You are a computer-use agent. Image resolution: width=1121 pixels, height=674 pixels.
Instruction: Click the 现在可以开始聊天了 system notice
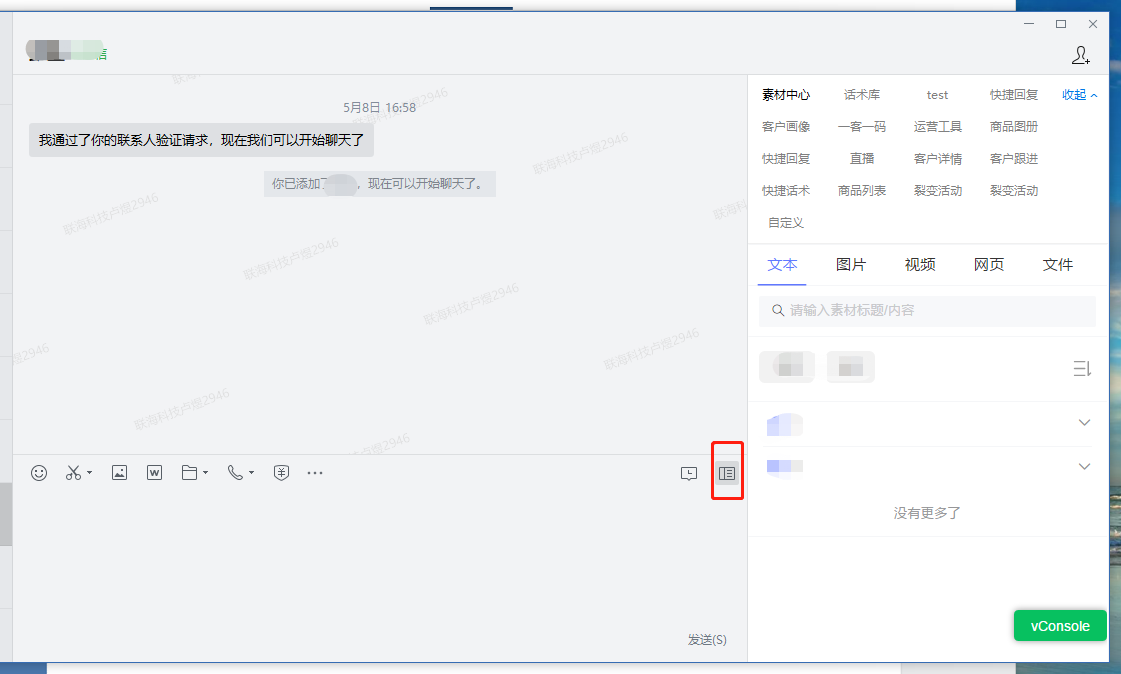pos(380,184)
